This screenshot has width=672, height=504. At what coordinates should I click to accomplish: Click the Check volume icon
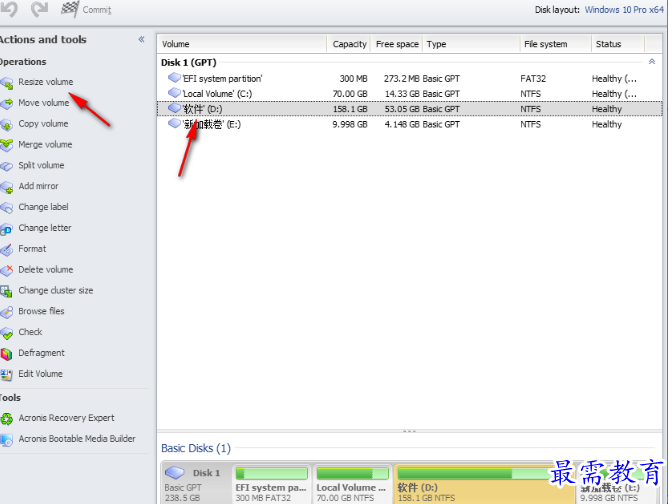(x=7, y=333)
